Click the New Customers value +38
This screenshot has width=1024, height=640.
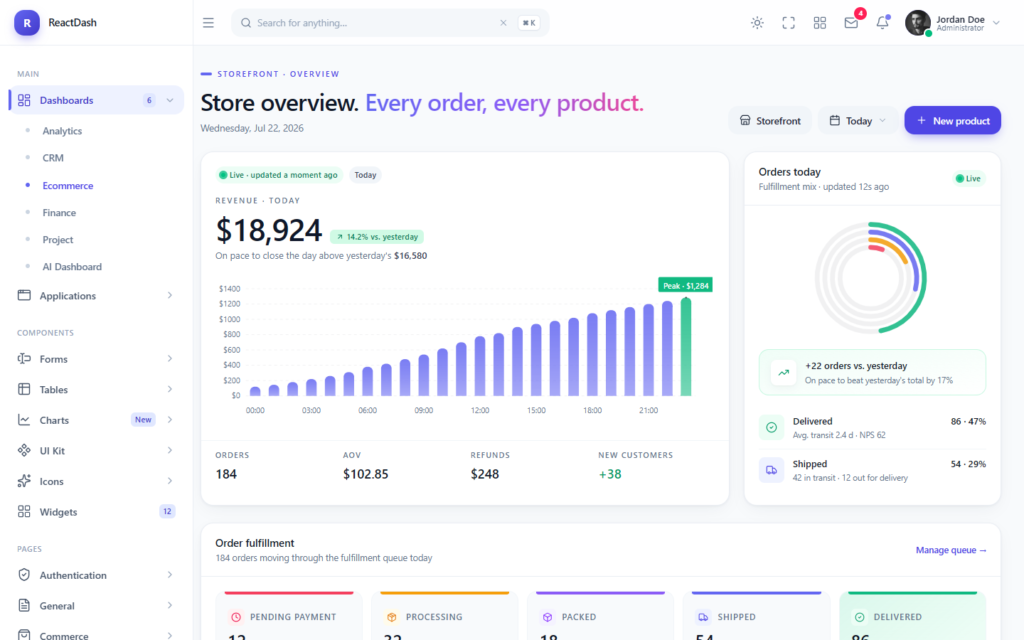(610, 474)
